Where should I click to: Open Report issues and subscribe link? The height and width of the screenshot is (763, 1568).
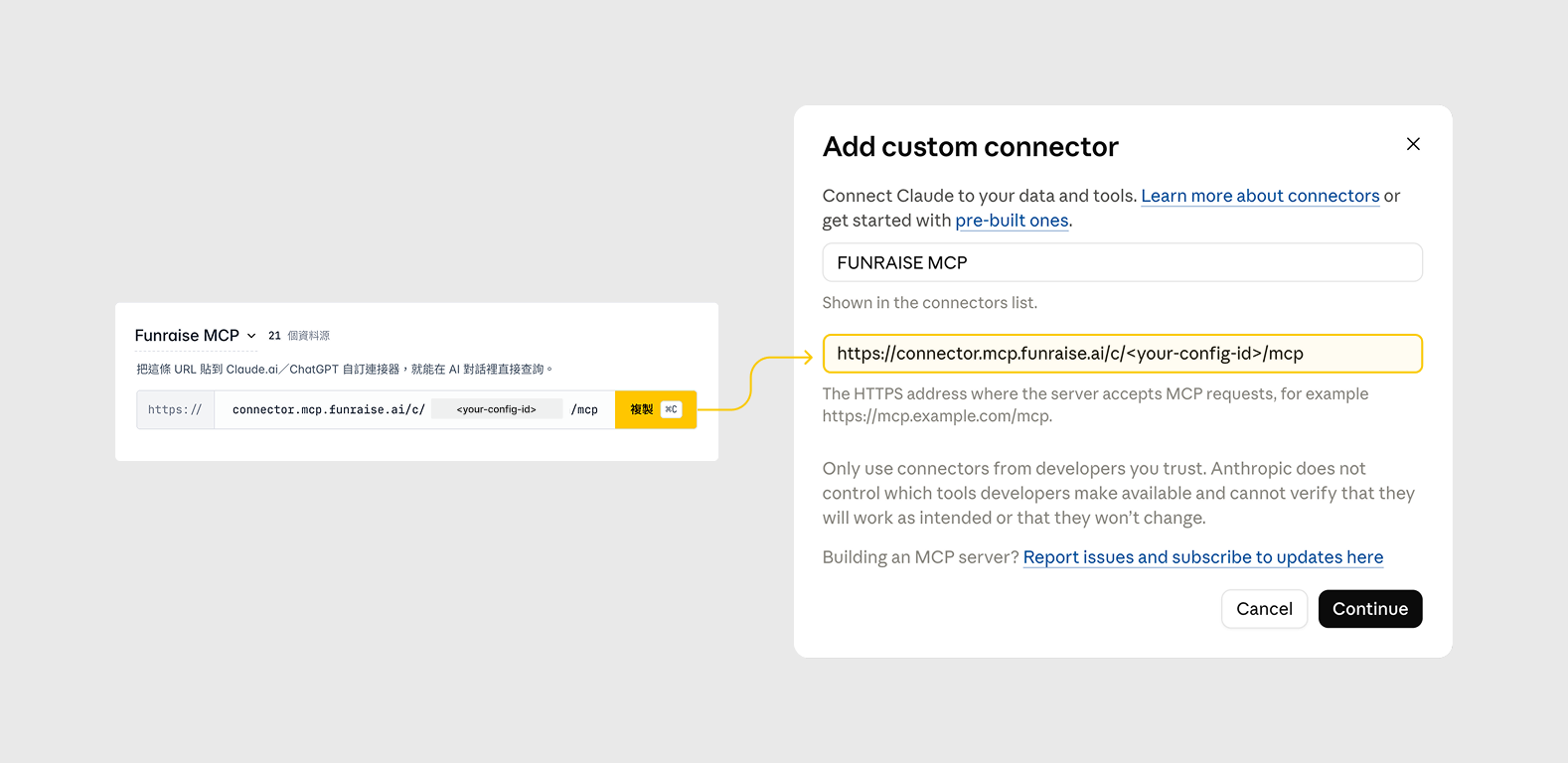(x=1202, y=557)
